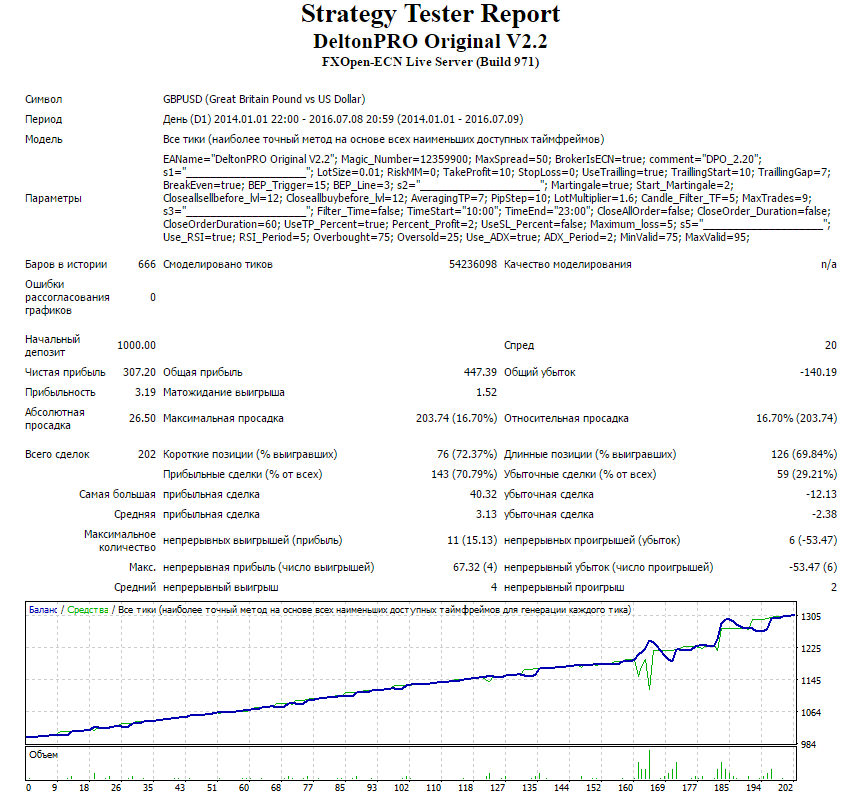Click average losing trade value -2.38
This screenshot has width=863, height=795.
tap(824, 514)
